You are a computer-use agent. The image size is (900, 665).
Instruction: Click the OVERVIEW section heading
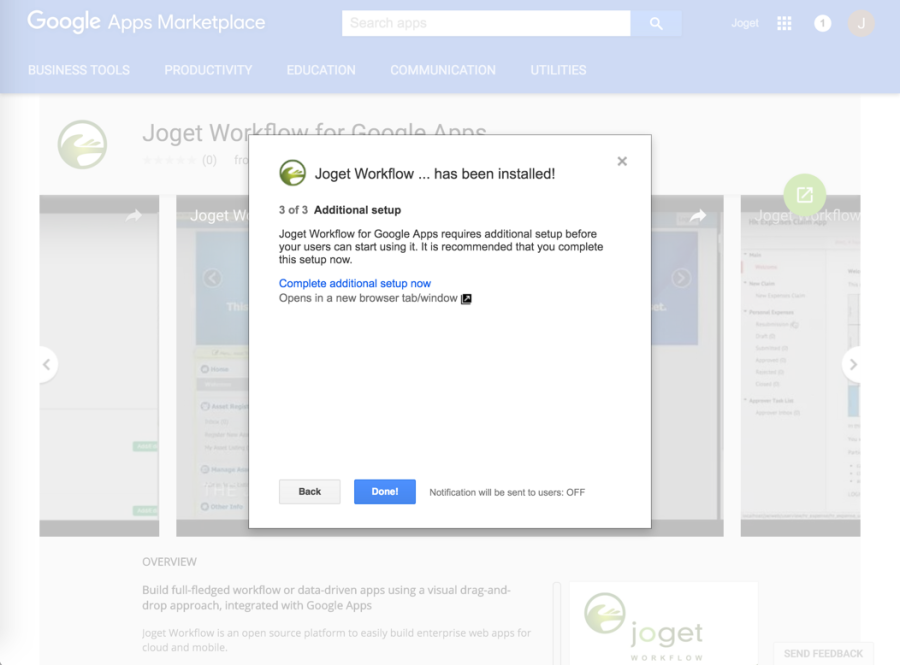169,562
